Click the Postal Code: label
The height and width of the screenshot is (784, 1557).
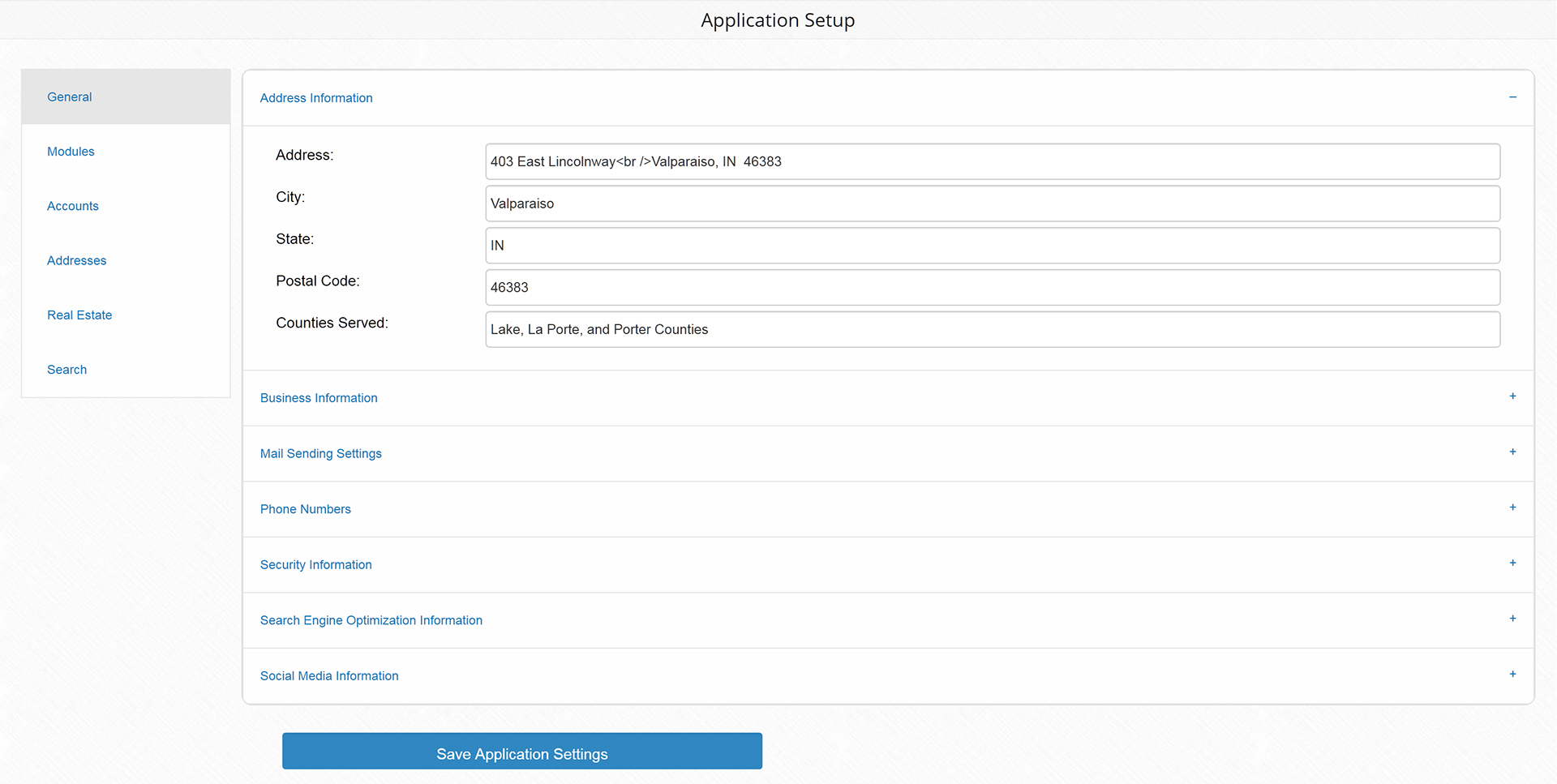coord(318,281)
